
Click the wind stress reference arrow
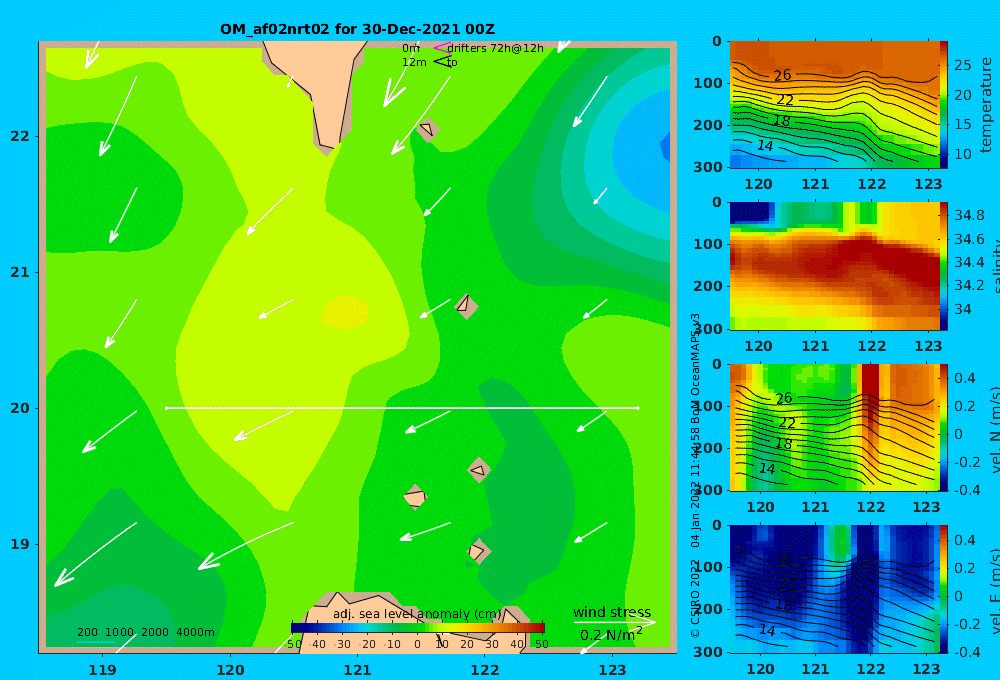tap(615, 622)
